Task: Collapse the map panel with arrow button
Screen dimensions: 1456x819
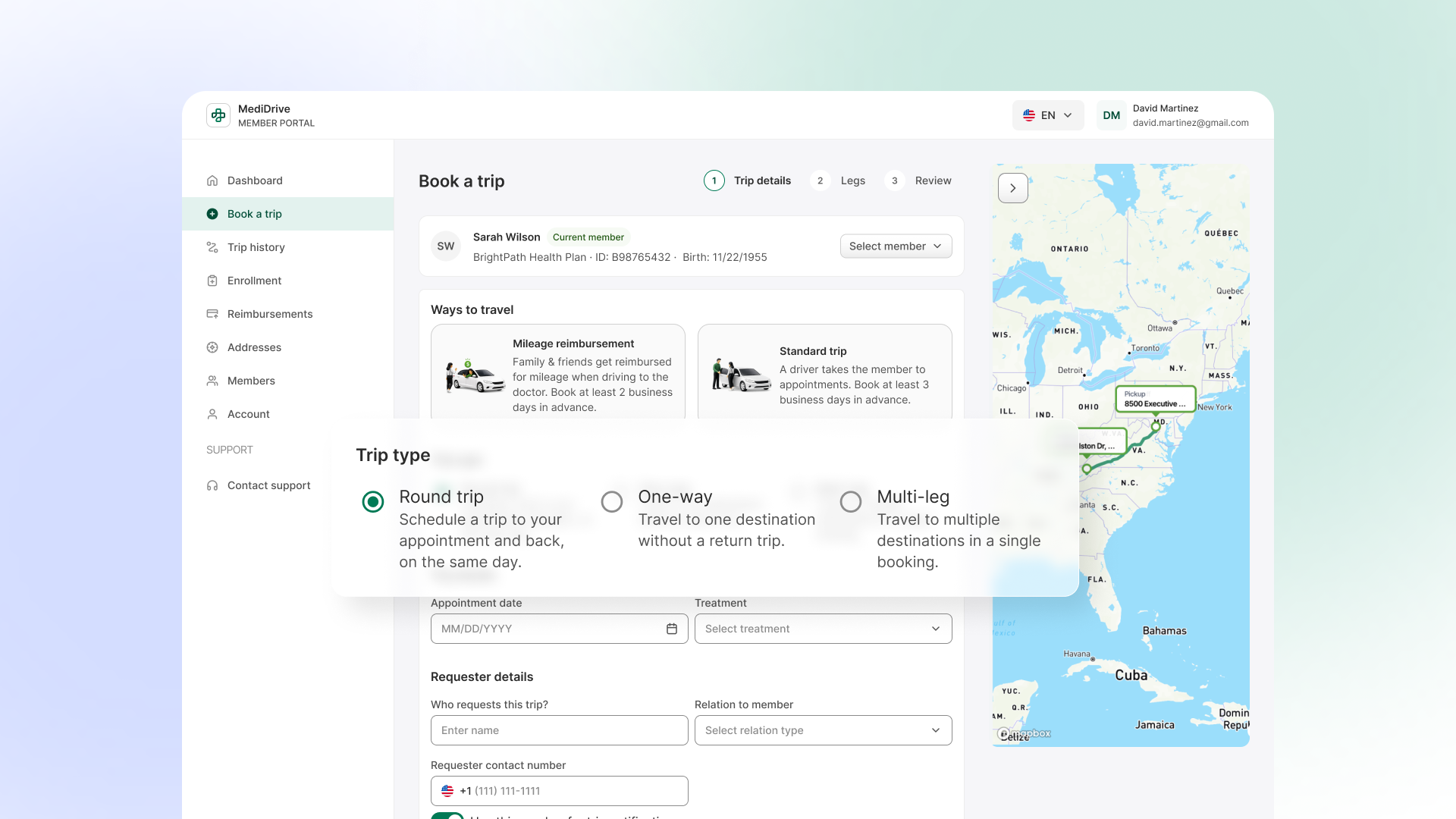Action: [x=1013, y=188]
